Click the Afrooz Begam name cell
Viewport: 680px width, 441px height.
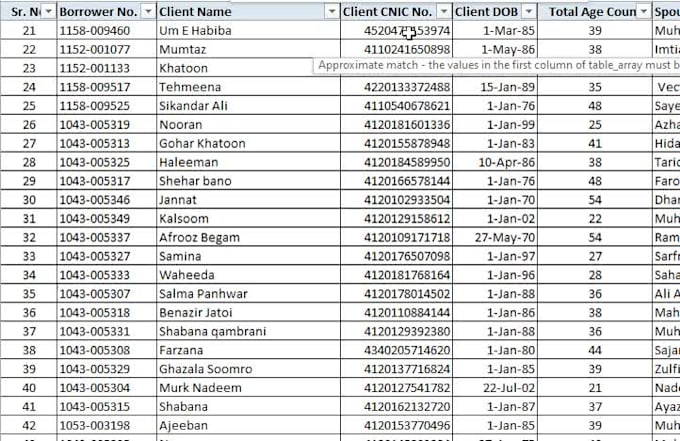point(248,237)
